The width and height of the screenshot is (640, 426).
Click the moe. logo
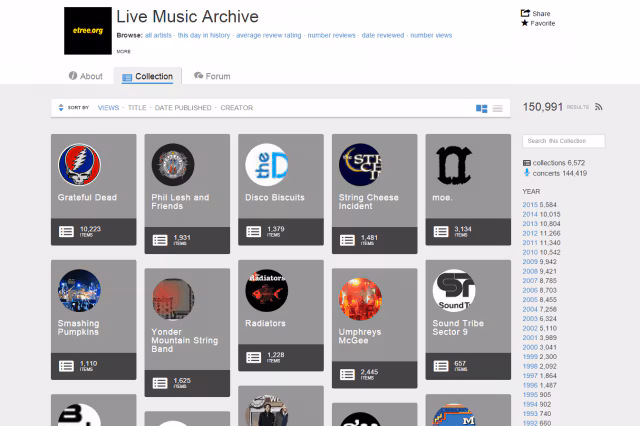click(454, 165)
